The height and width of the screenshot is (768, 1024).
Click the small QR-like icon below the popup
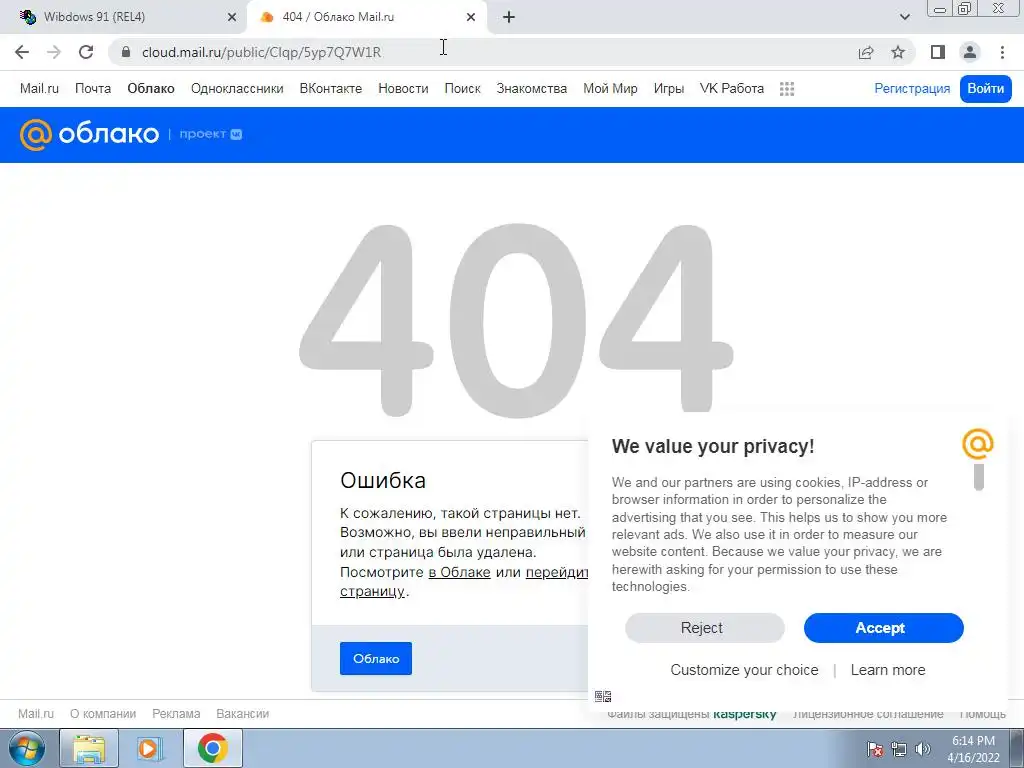pyautogui.click(x=603, y=696)
